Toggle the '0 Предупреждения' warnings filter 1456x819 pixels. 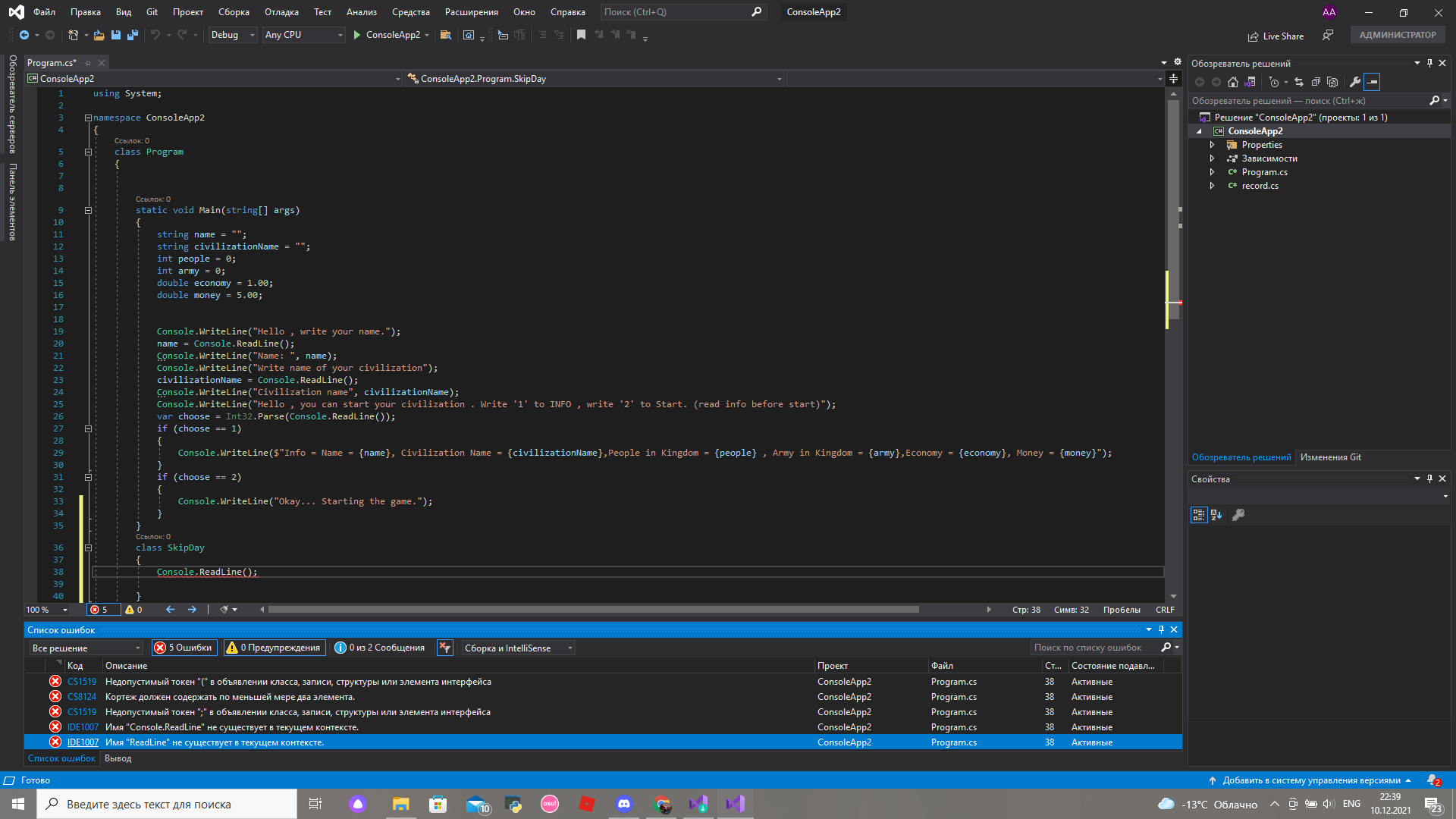(274, 648)
